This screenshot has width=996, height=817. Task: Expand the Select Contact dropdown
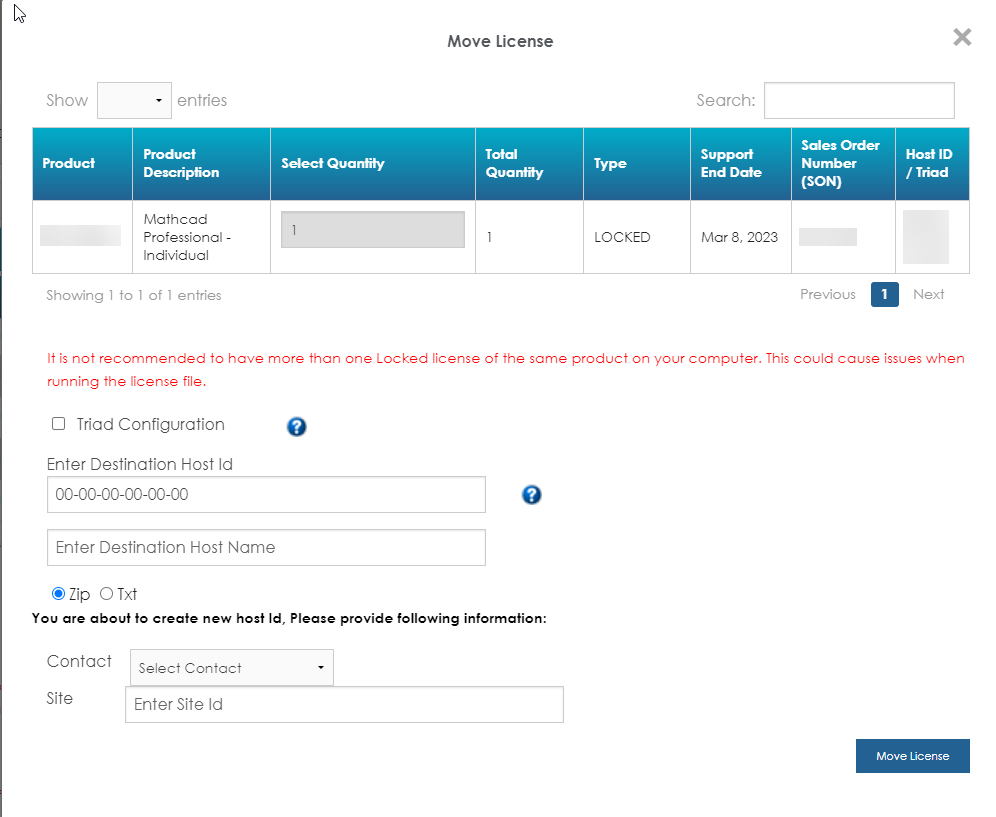tap(232, 668)
